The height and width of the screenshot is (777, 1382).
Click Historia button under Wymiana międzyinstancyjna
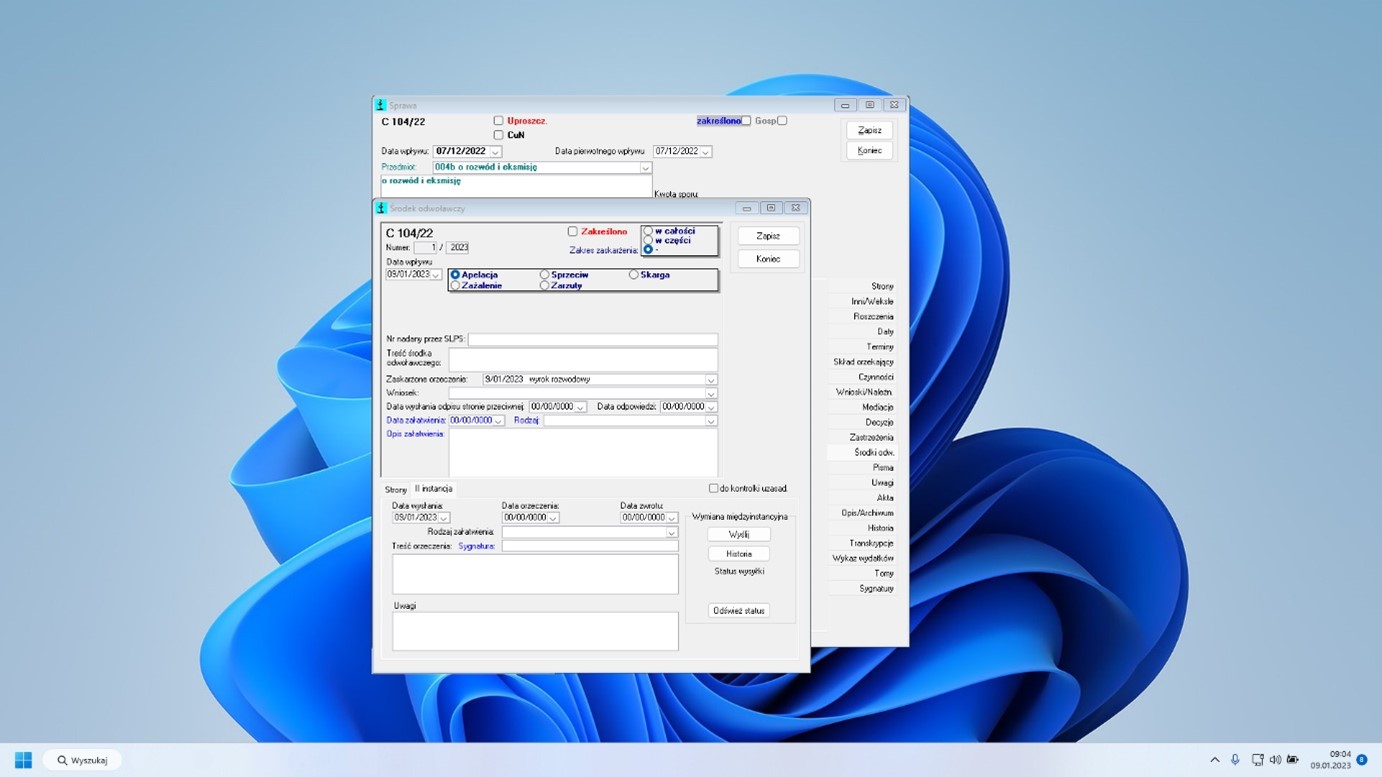tap(739, 554)
